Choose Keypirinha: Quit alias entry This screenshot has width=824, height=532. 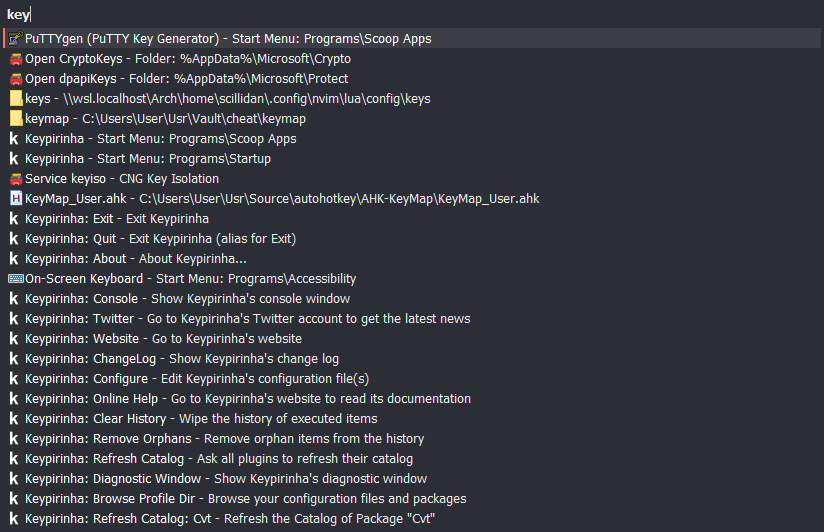click(412, 239)
